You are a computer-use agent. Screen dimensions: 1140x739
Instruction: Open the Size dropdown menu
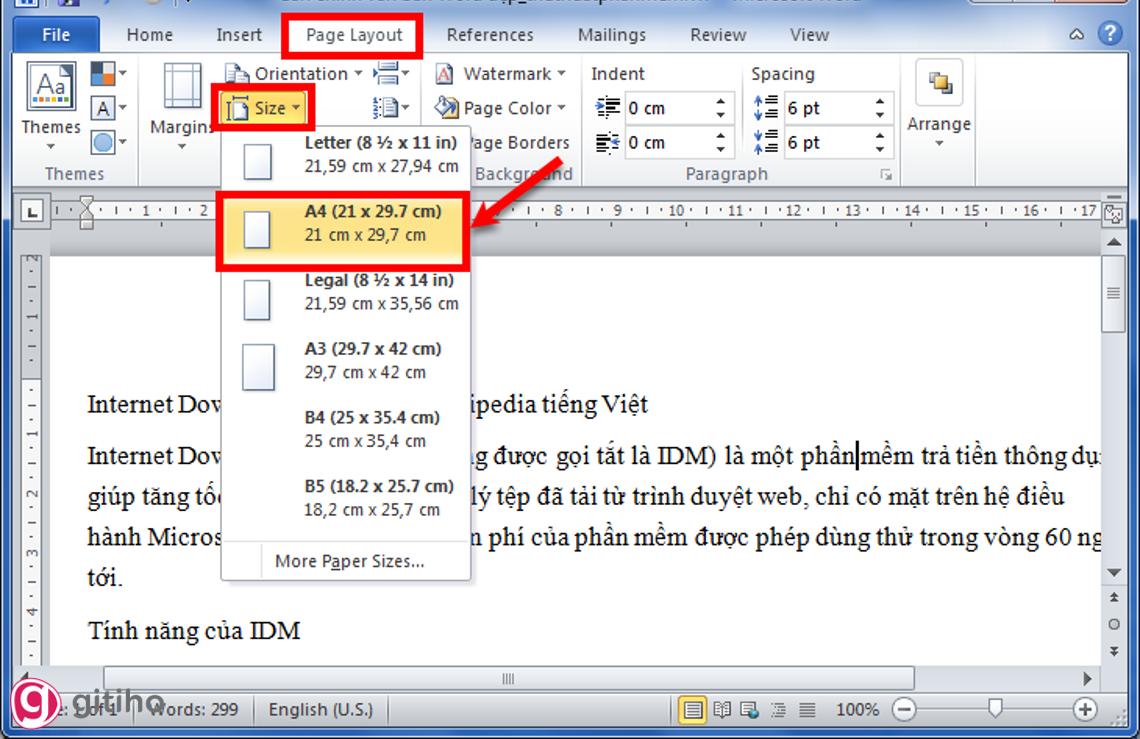pyautogui.click(x=263, y=107)
